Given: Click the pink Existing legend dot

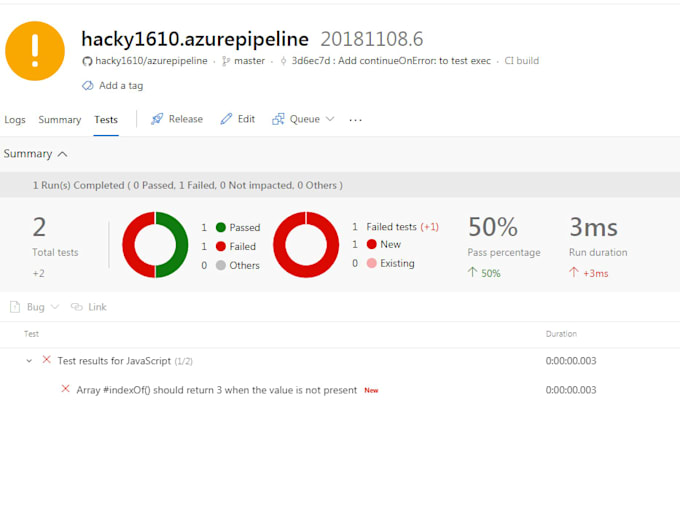Looking at the screenshot, I should [x=372, y=263].
